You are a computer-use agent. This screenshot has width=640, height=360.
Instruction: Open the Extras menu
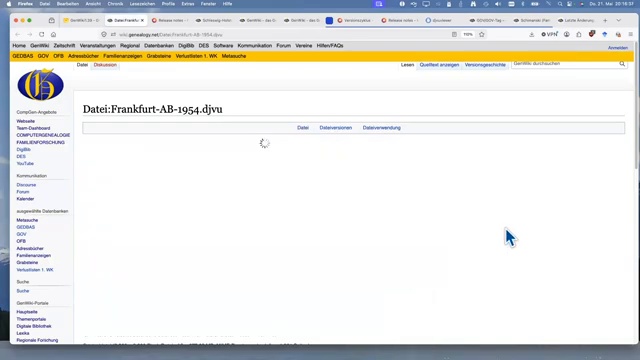coord(188,4)
